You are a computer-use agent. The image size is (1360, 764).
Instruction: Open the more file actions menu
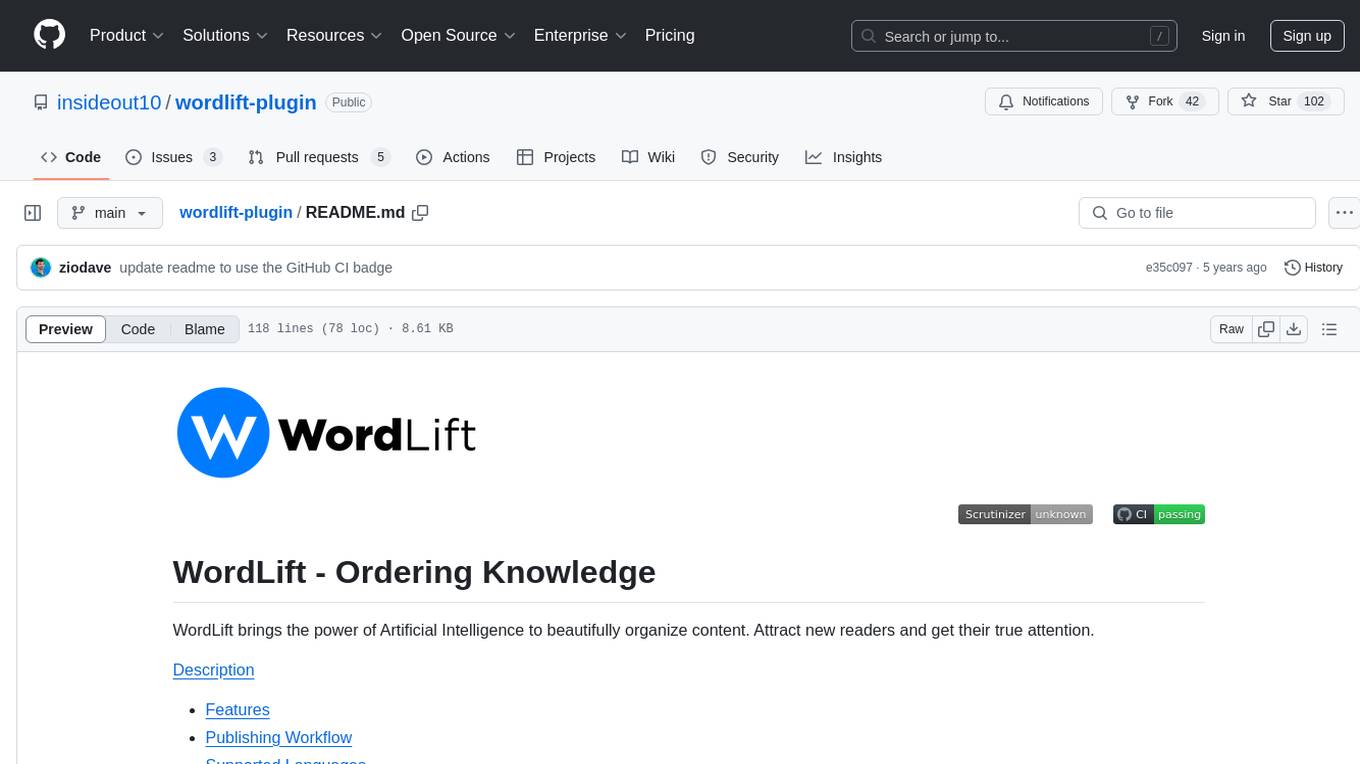[1344, 213]
